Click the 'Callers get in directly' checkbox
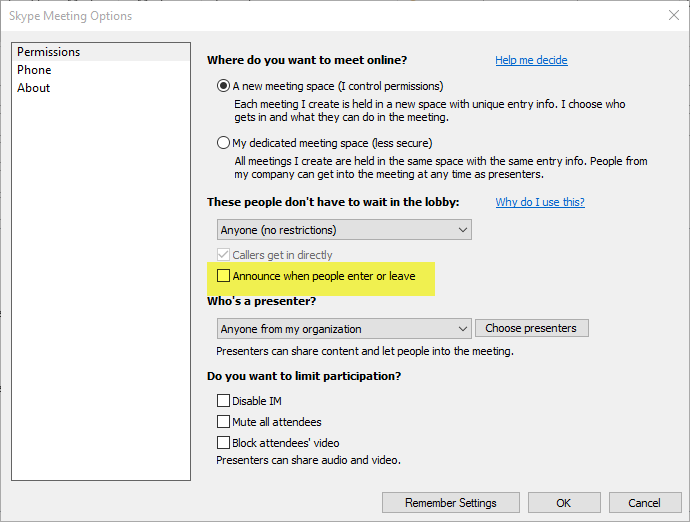 [x=224, y=255]
